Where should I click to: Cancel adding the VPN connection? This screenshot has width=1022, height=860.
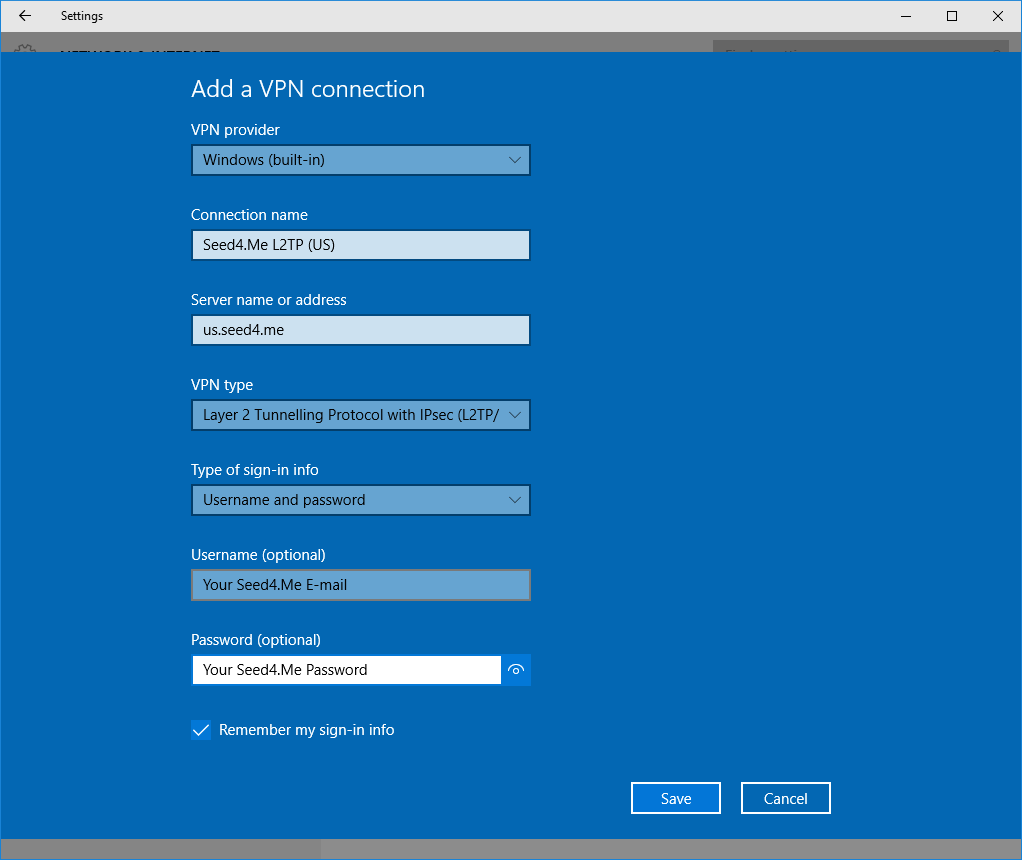click(x=785, y=798)
